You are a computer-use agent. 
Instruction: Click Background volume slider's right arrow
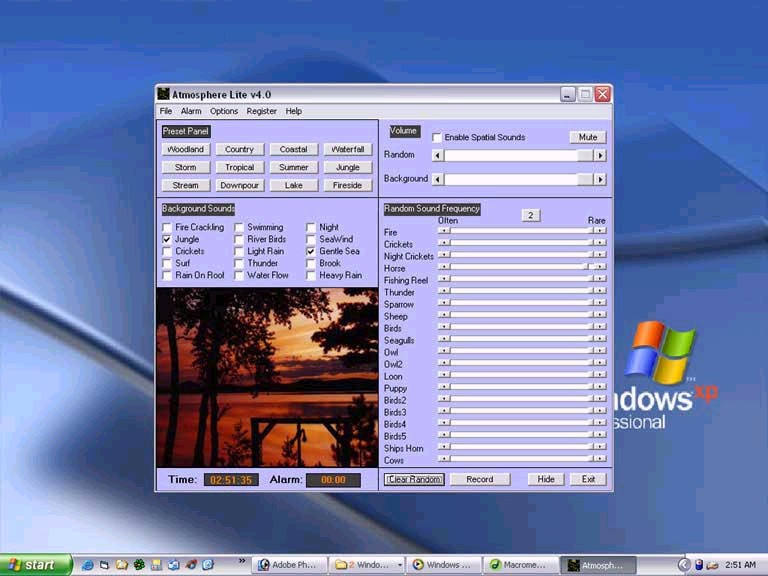pyautogui.click(x=600, y=179)
